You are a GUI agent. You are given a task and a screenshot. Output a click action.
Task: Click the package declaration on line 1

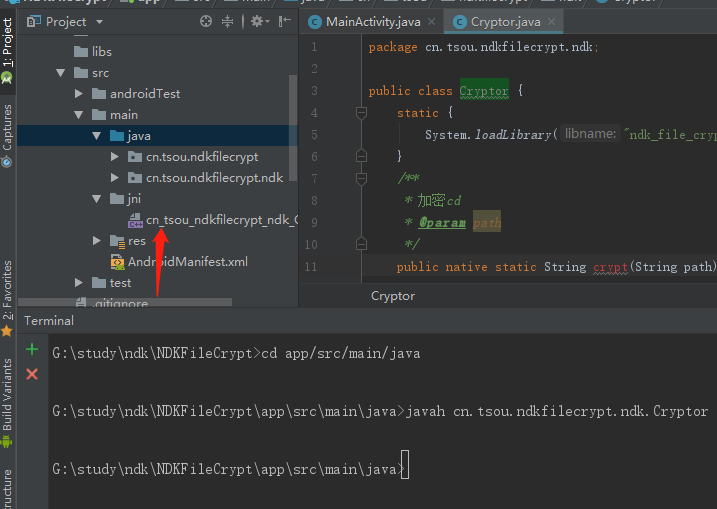(483, 47)
